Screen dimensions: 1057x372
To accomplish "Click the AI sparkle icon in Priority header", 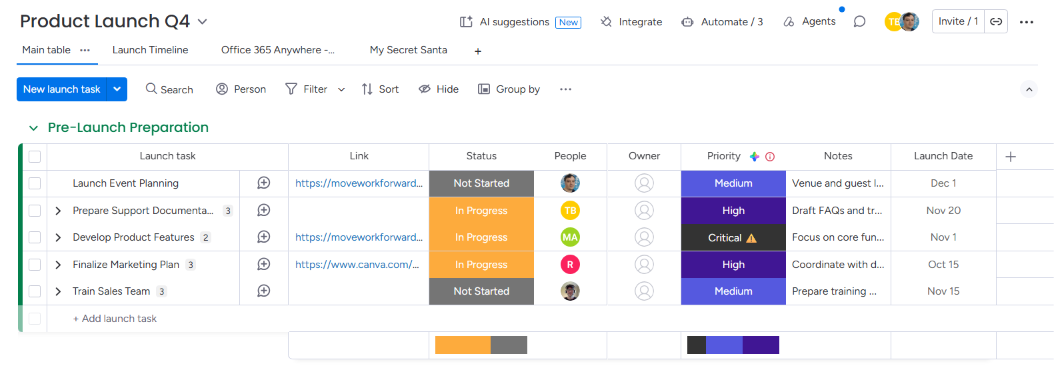I will [x=754, y=156].
